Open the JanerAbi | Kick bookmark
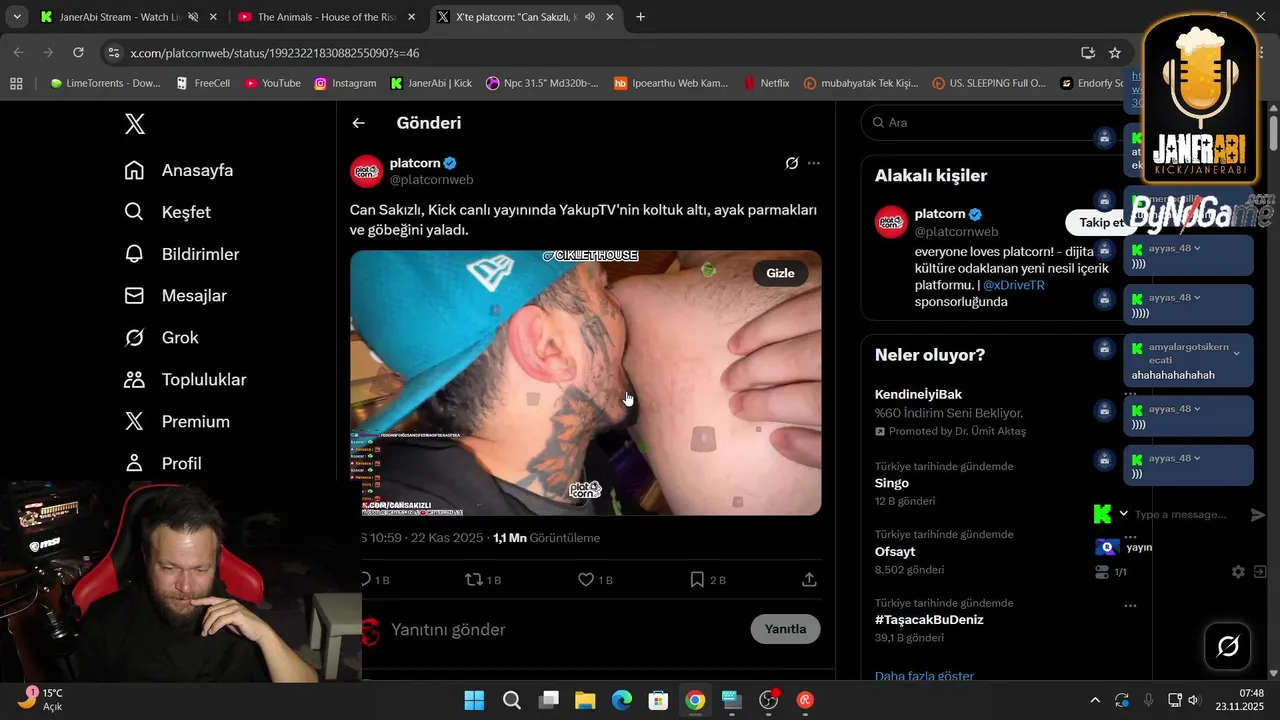This screenshot has height=720, width=1280. [x=431, y=83]
